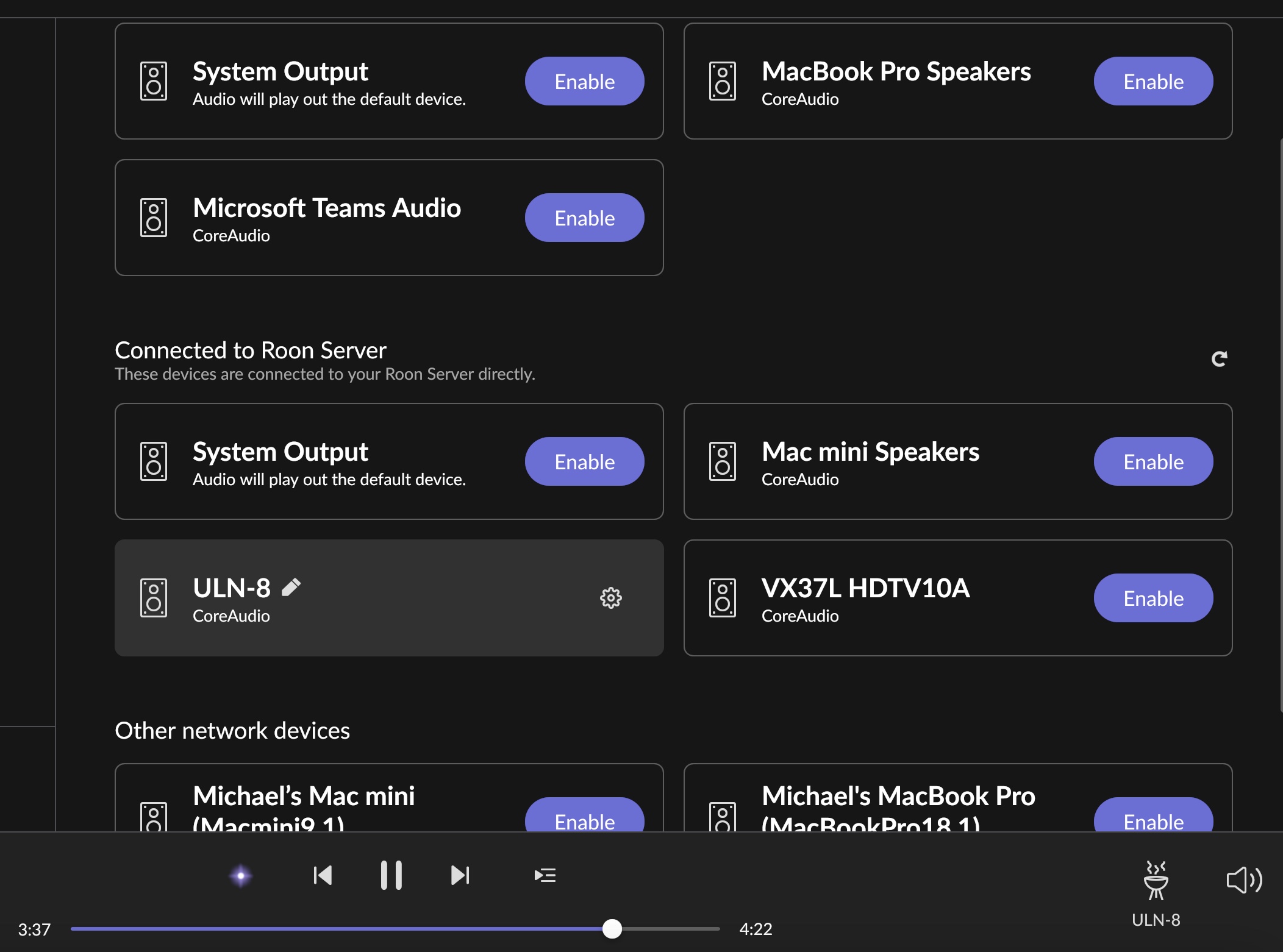Enable Michael's MacBook Pro network device
Viewport: 1283px width, 952px height.
point(1153,822)
